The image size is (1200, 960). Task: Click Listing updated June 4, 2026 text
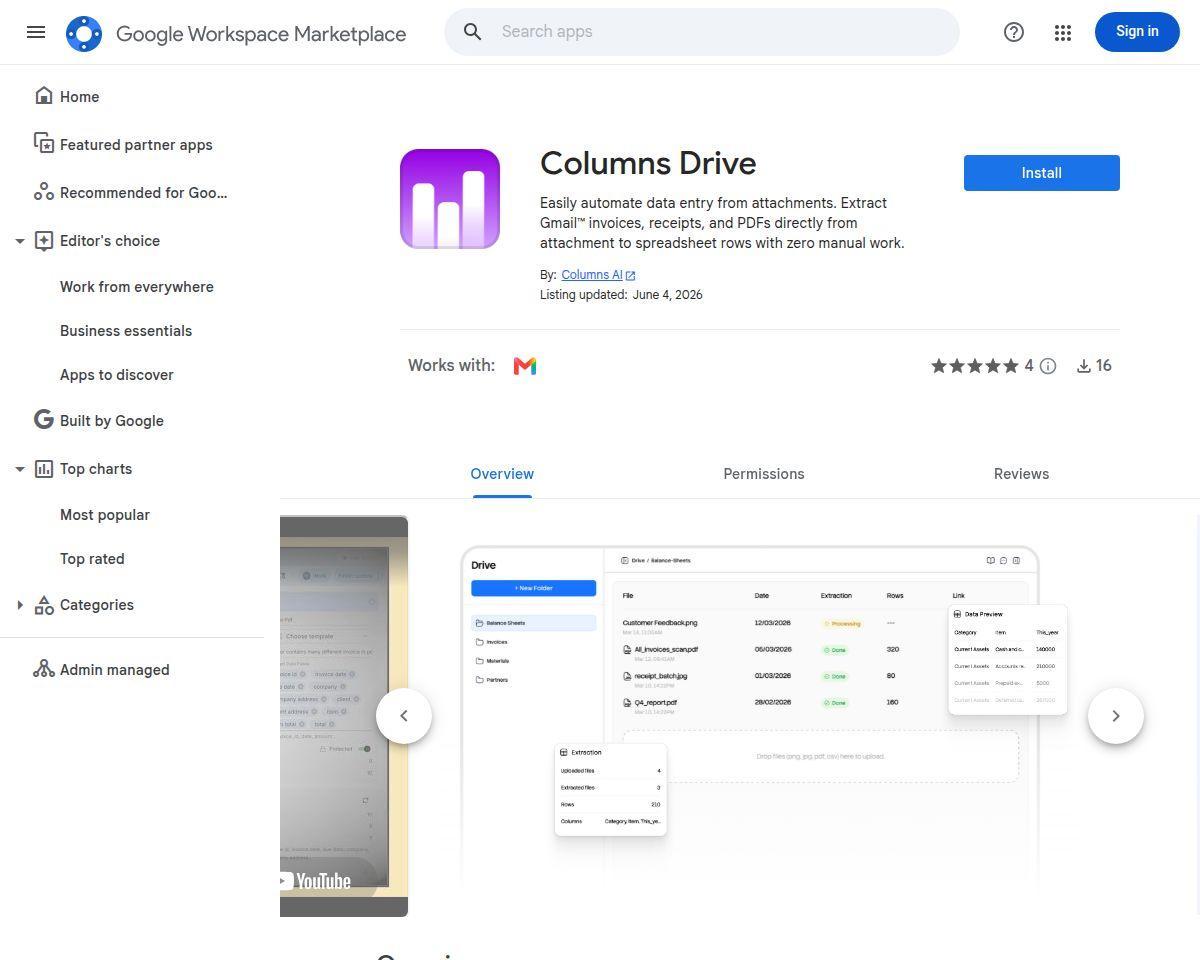621,295
